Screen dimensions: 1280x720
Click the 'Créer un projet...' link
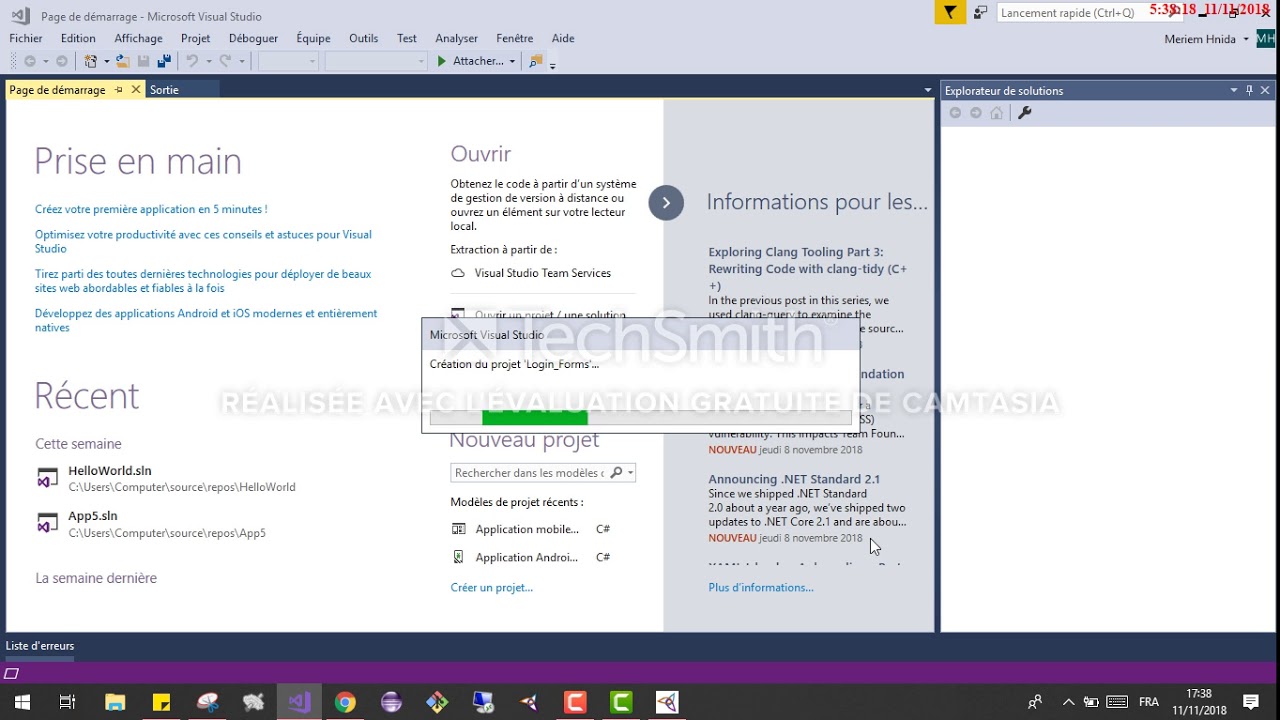(491, 587)
